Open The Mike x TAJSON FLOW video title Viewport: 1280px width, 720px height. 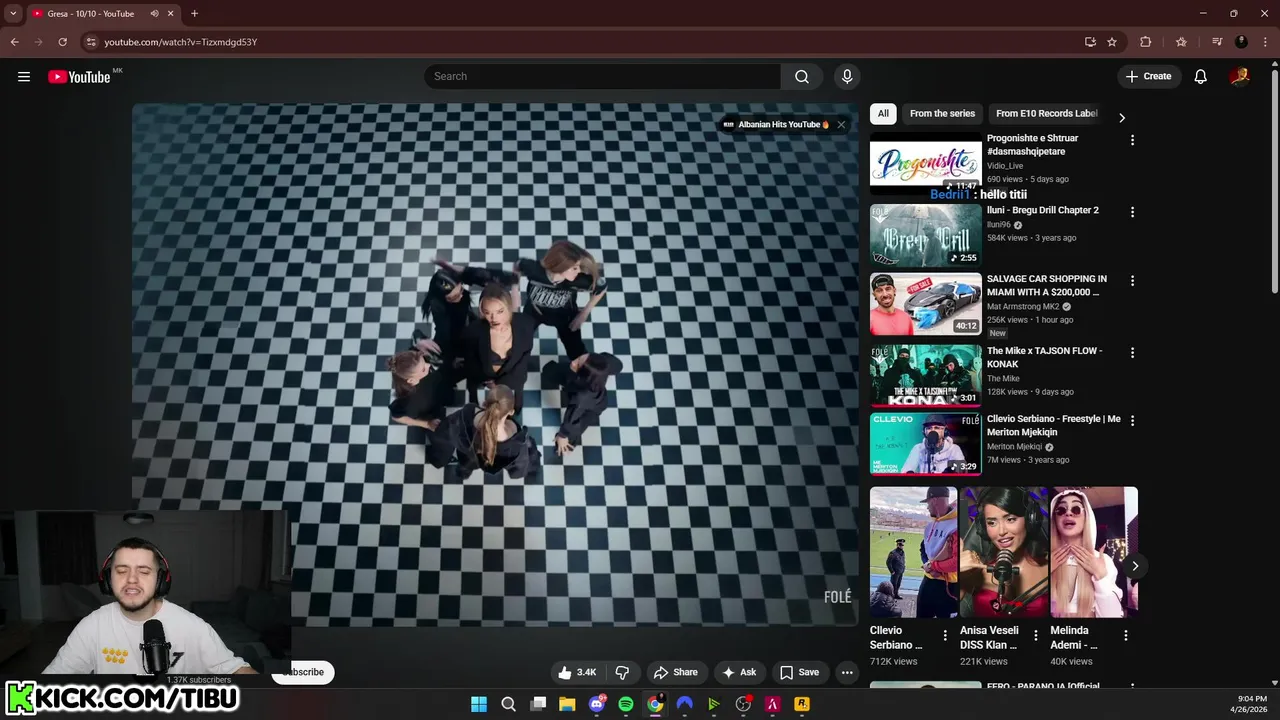coord(1044,358)
